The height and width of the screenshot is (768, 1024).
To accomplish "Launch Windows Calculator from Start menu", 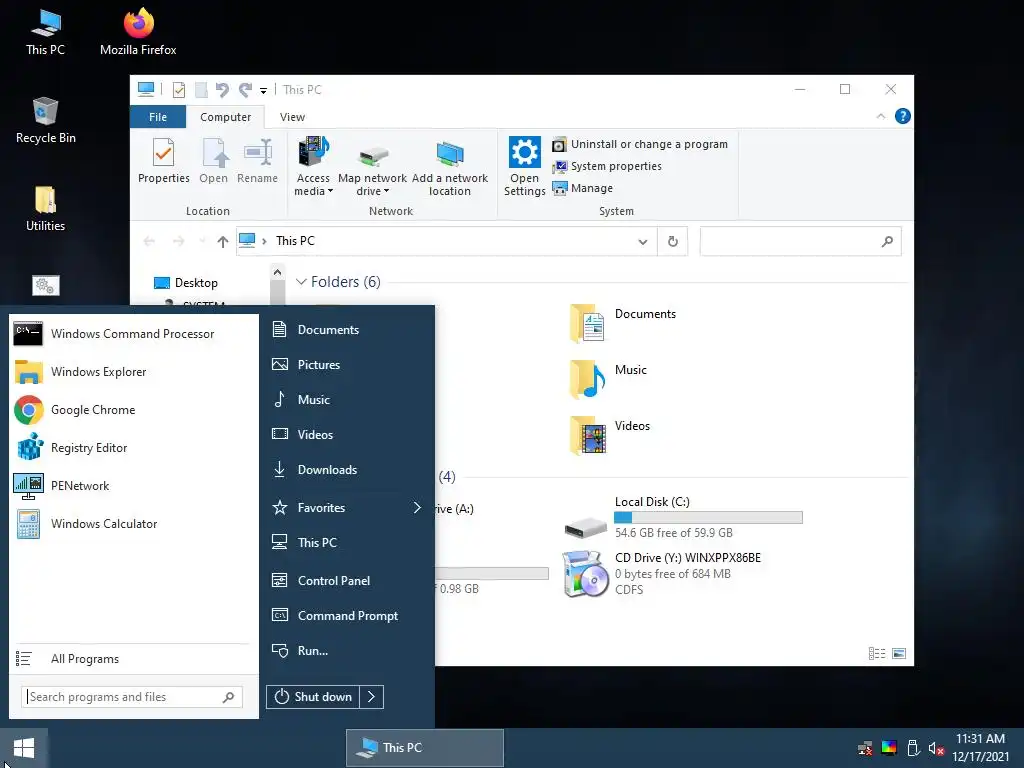I will pos(133,524).
